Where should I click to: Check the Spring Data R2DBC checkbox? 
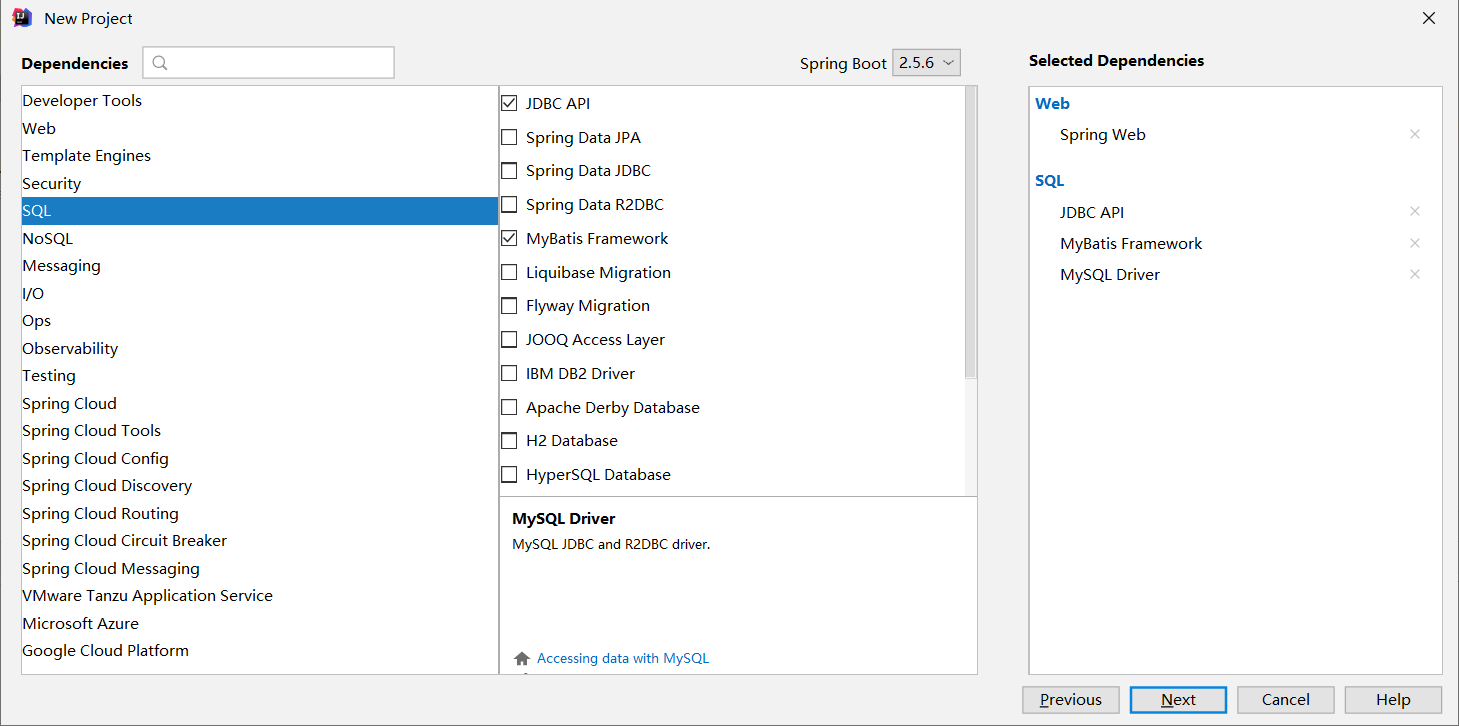point(509,205)
